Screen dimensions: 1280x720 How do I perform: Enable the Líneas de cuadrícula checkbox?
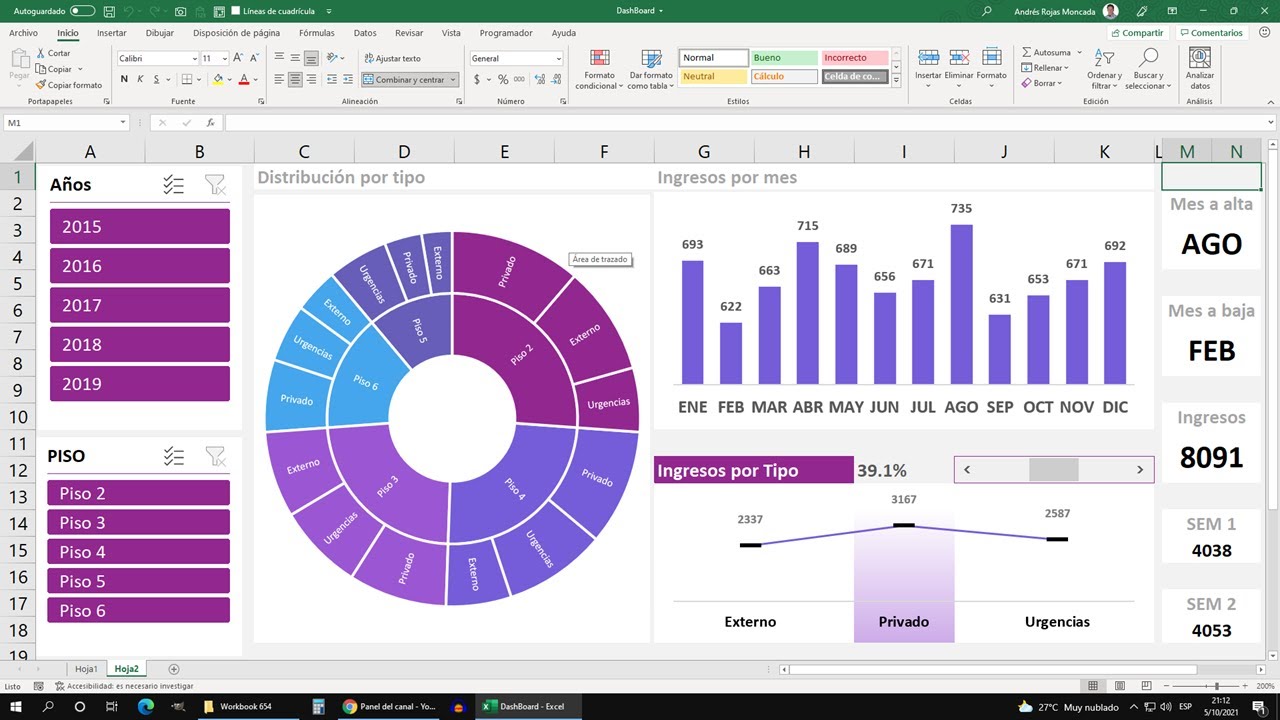pyautogui.click(x=235, y=11)
